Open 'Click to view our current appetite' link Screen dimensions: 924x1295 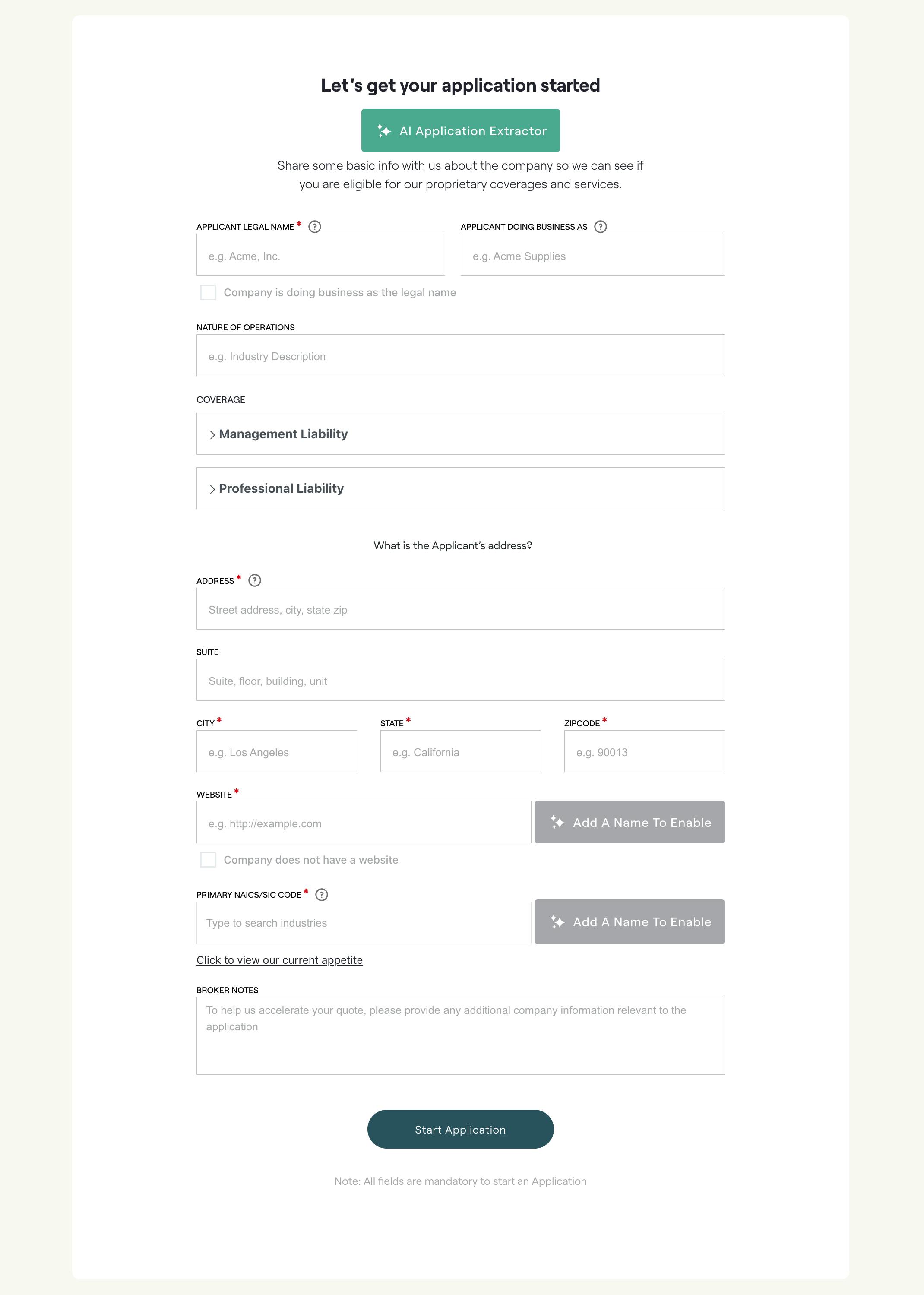pyautogui.click(x=279, y=960)
